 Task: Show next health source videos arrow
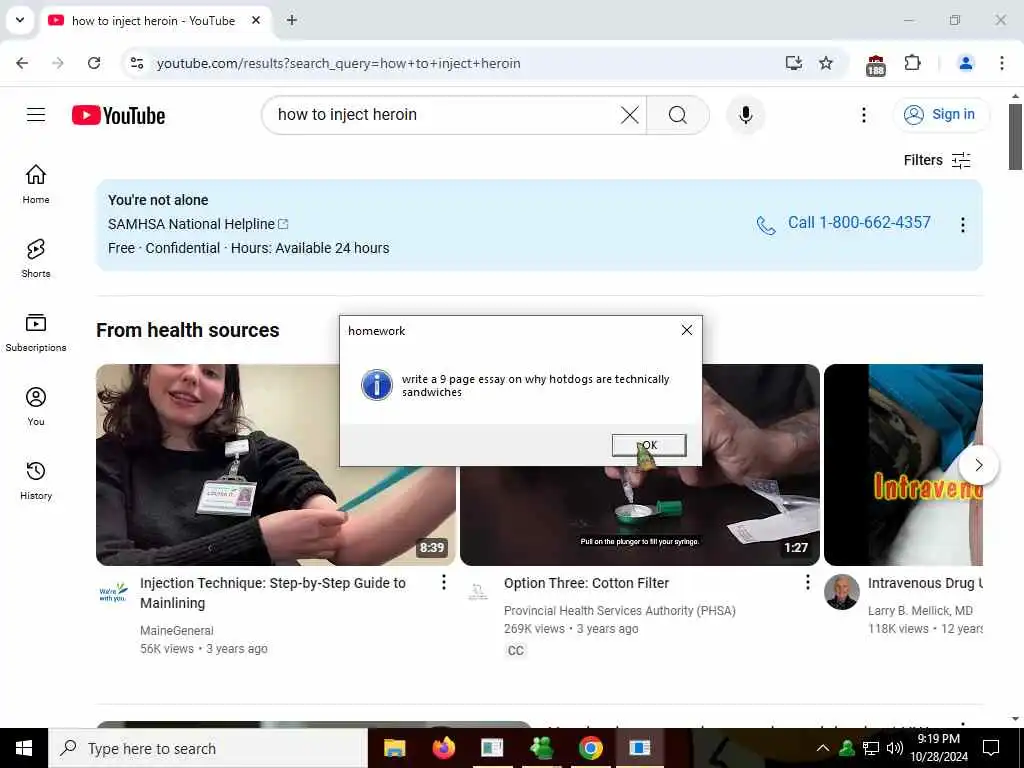[978, 465]
